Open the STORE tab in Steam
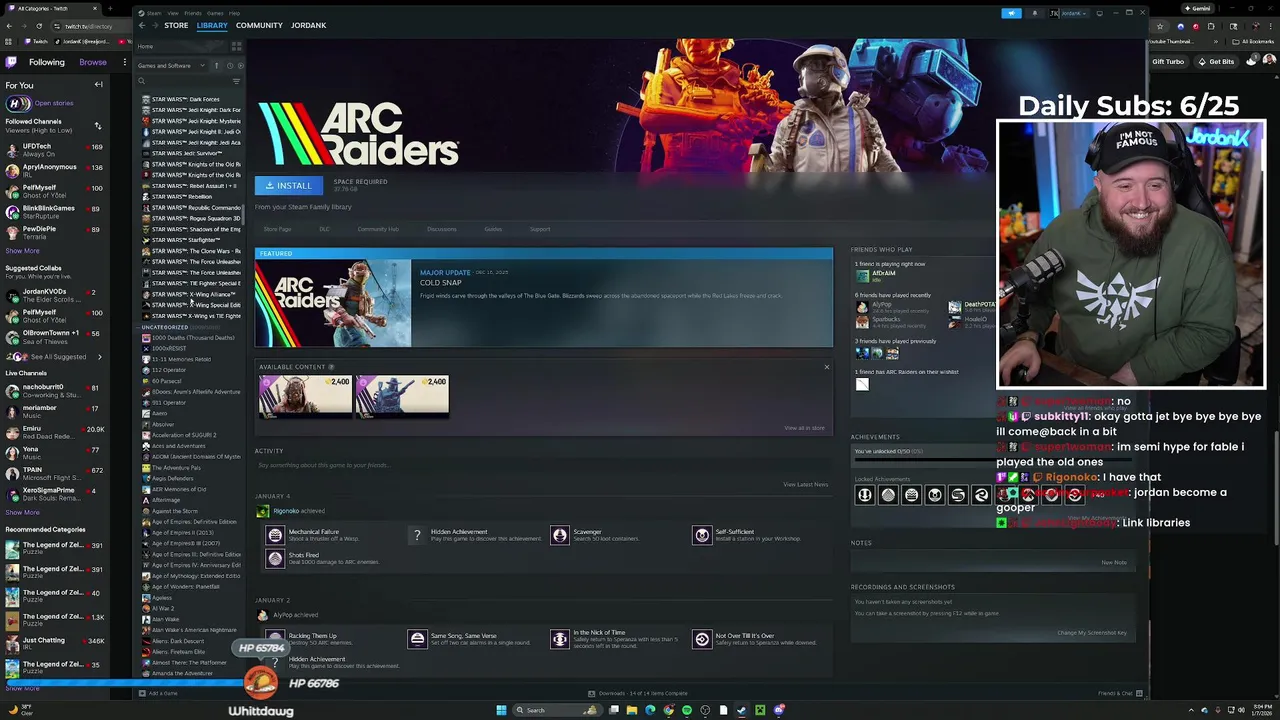The height and width of the screenshot is (720, 1280). click(x=176, y=25)
